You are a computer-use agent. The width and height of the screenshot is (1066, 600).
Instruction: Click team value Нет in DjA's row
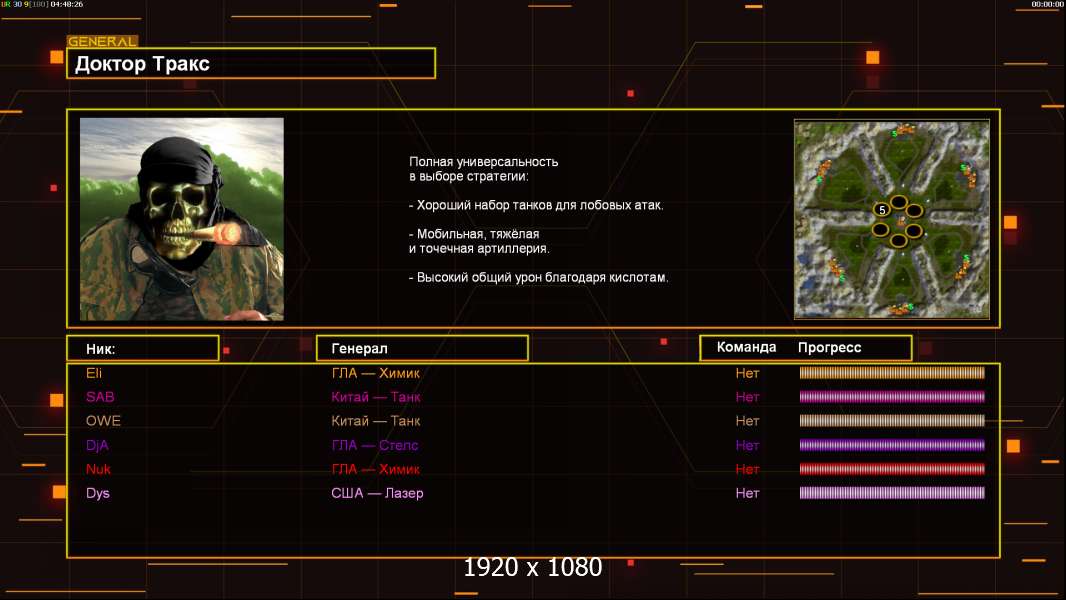(747, 445)
